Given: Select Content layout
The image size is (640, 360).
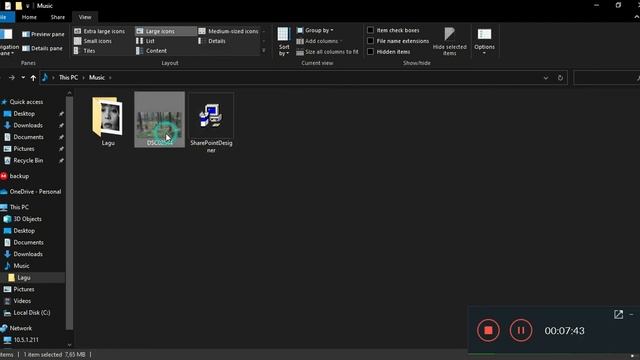Looking at the screenshot, I should 151,51.
